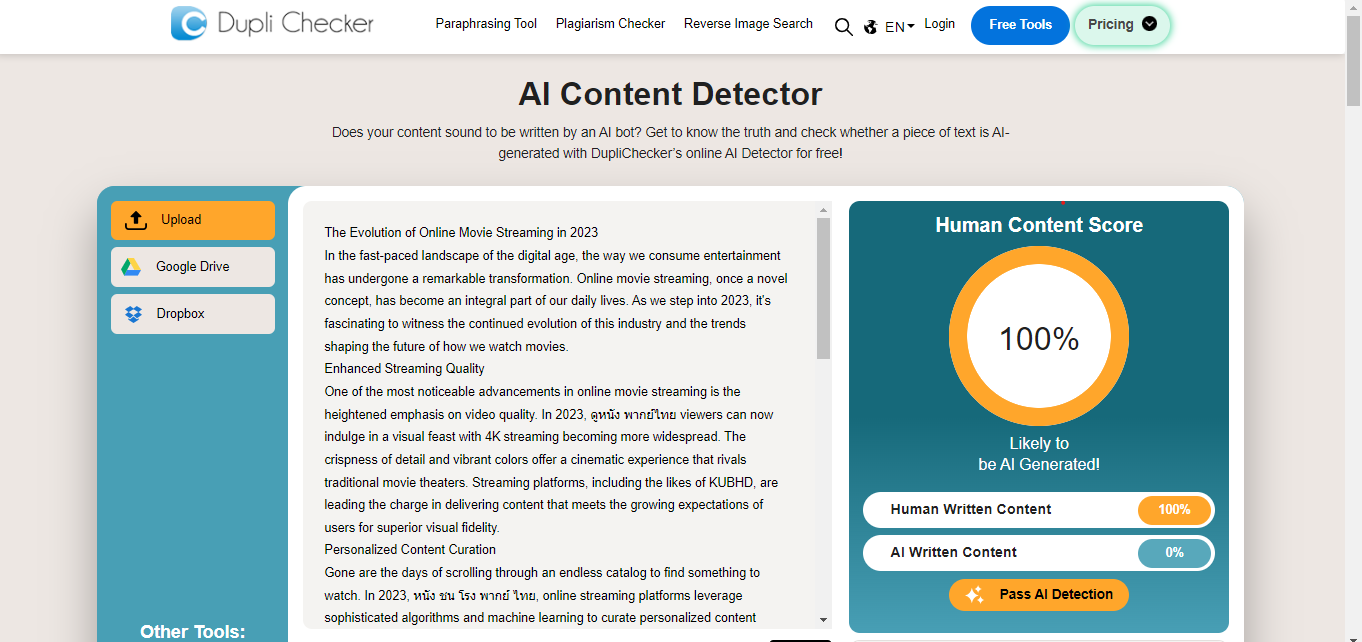The width and height of the screenshot is (1362, 642).
Task: Click the 'Enhanced Streaming Quality' line
Action: [x=404, y=369]
